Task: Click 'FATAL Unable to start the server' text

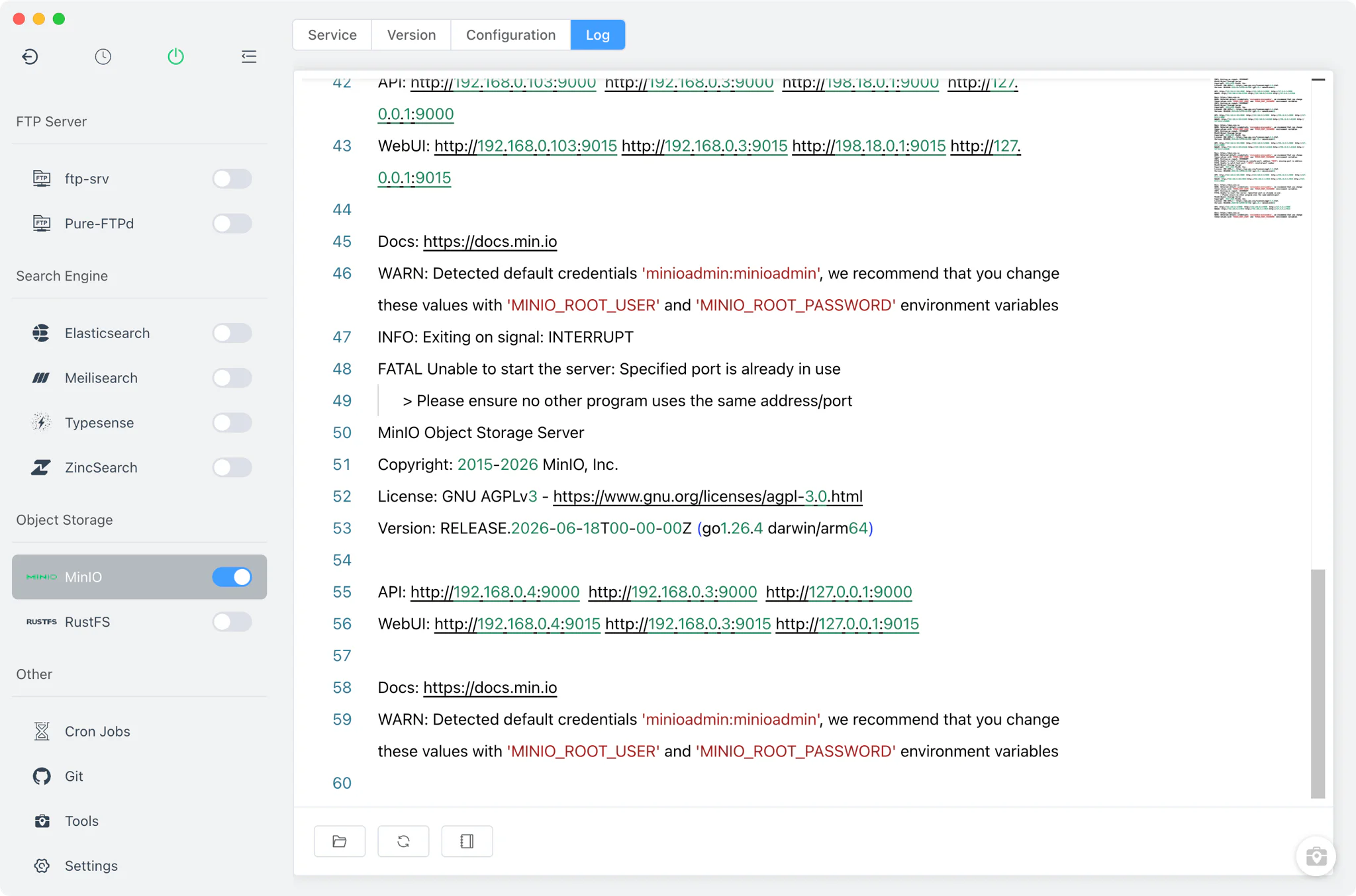Action: pos(497,369)
